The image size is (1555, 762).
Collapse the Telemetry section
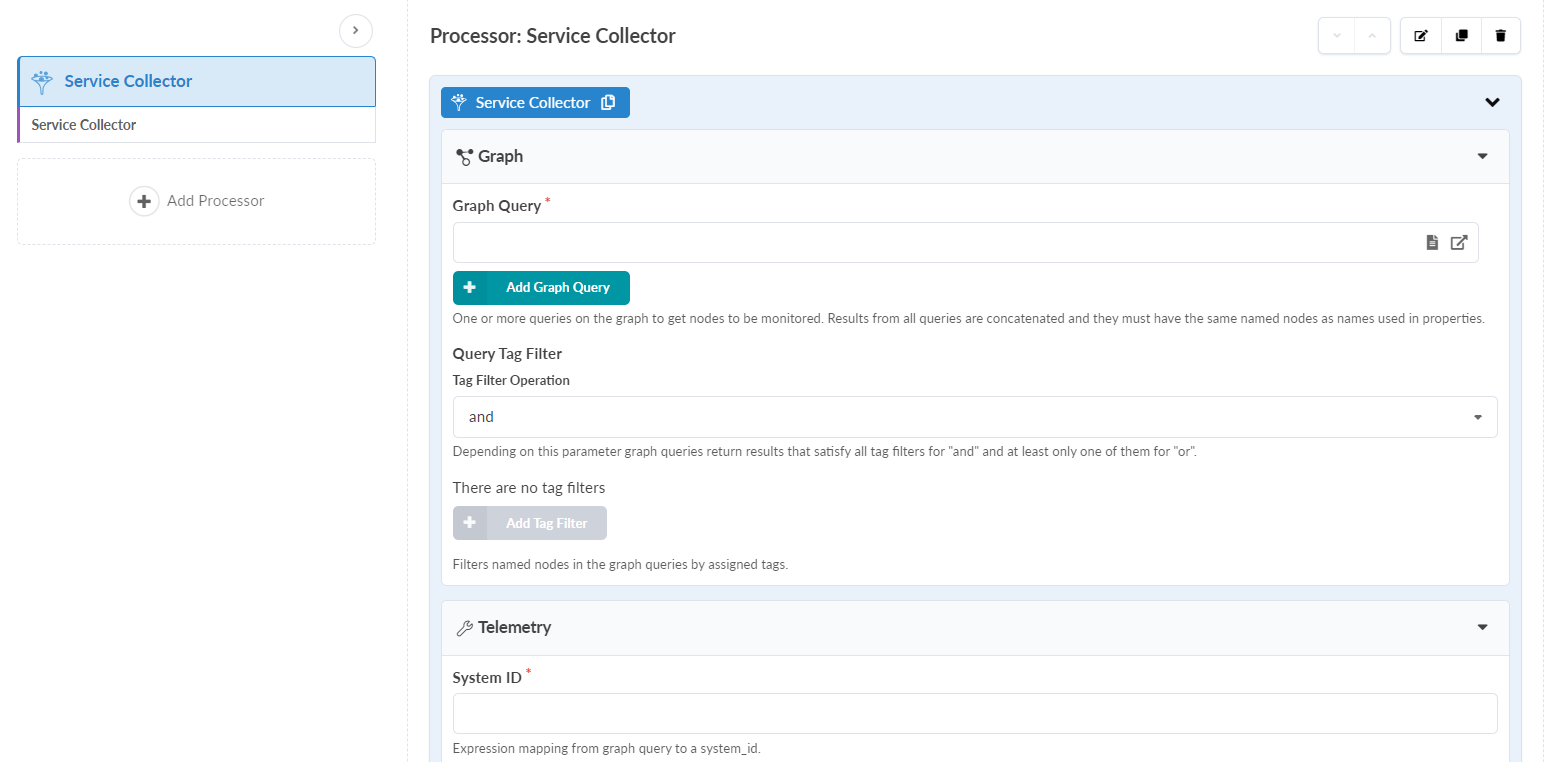[1482, 627]
